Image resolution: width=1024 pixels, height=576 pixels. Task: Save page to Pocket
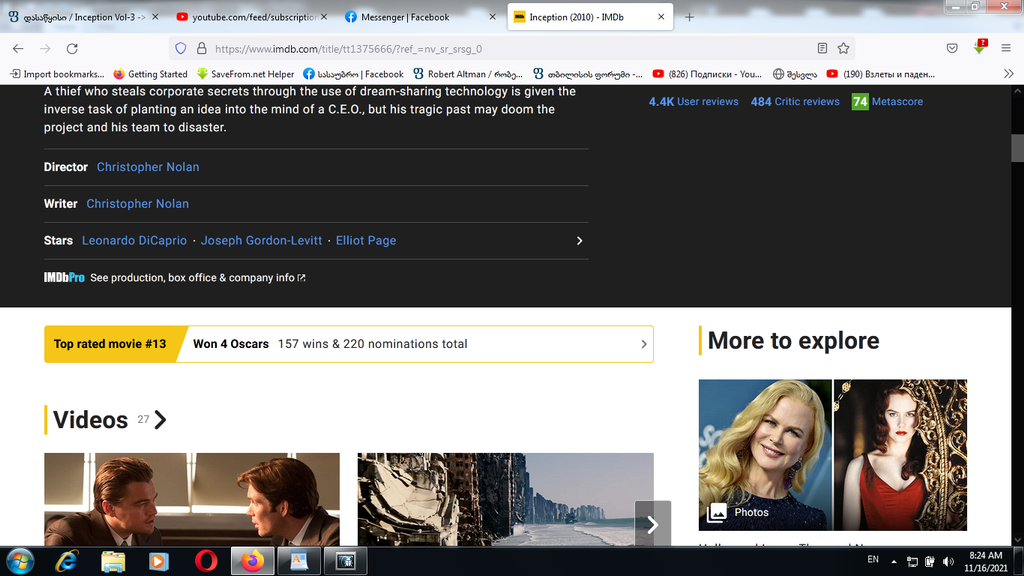pyautogui.click(x=952, y=48)
